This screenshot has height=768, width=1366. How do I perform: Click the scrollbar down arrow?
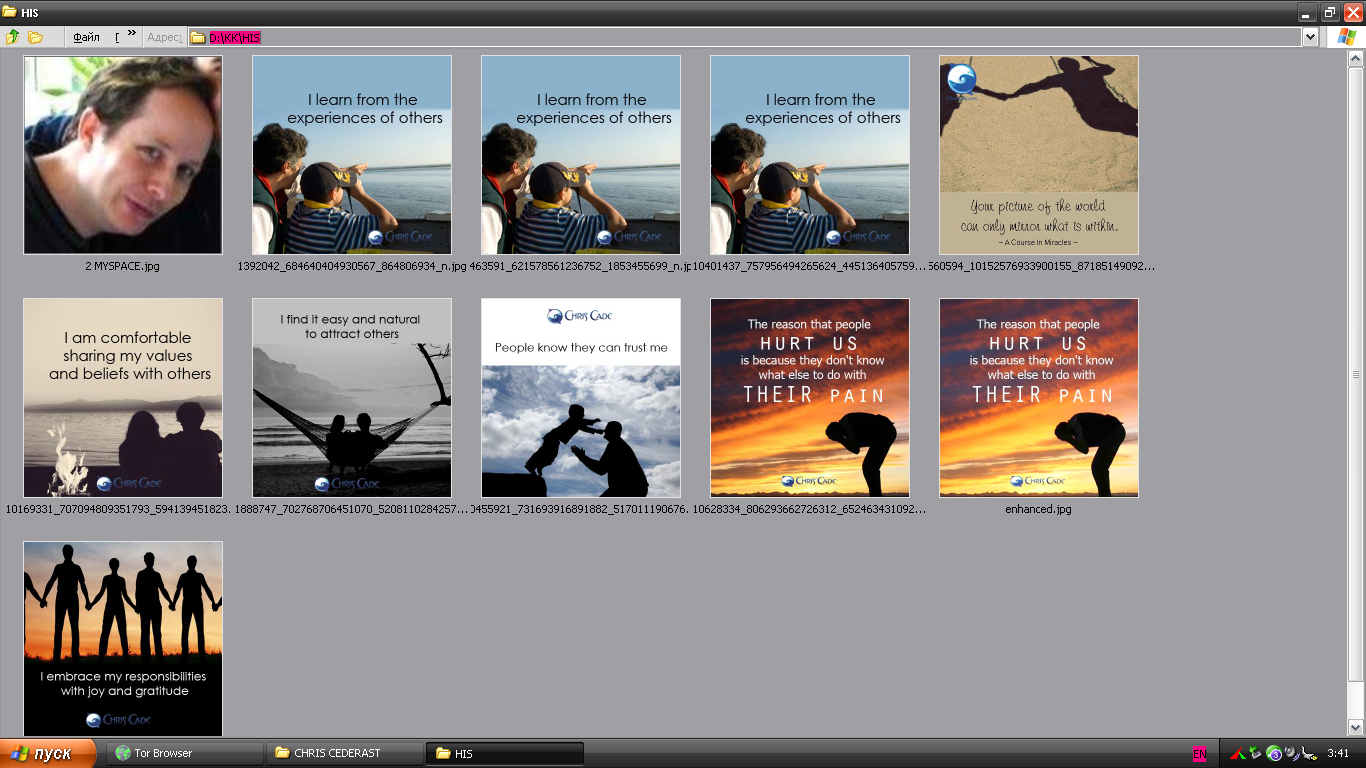tap(1356, 728)
